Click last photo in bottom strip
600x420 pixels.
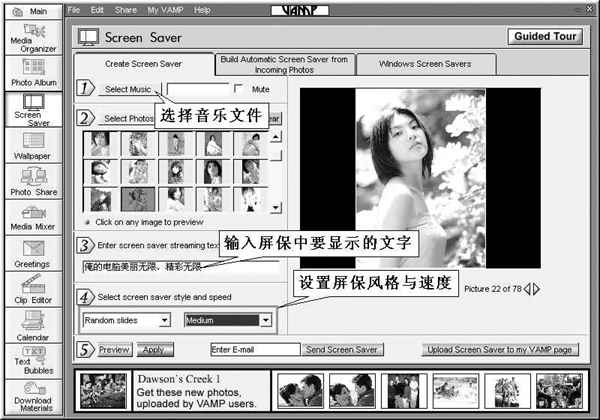(559, 391)
